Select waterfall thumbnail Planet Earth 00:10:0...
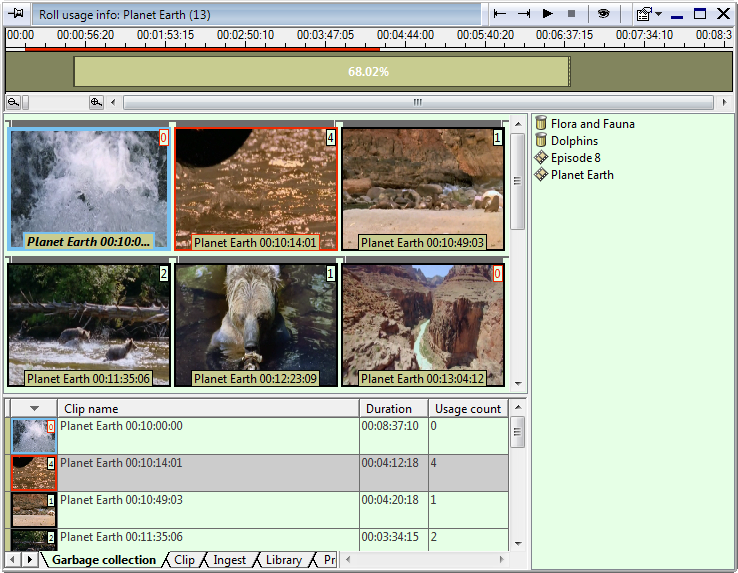The height and width of the screenshot is (573, 738). (x=88, y=189)
